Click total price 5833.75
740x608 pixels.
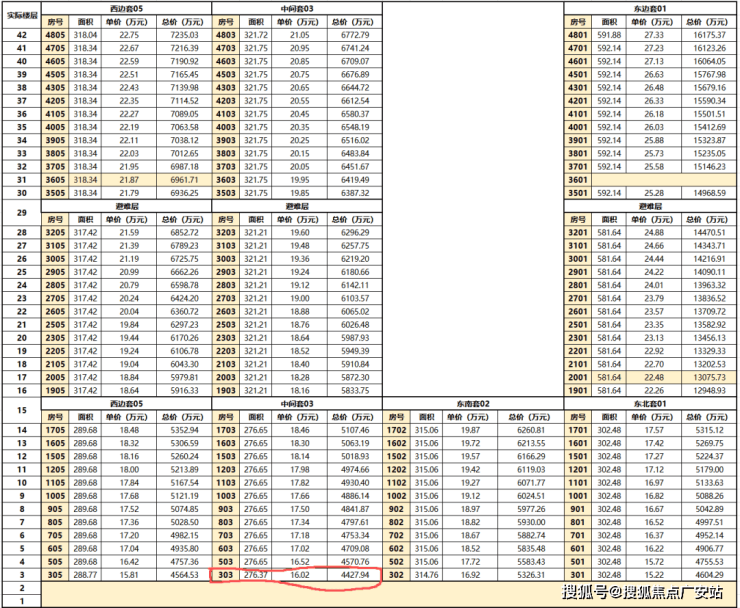355,390
